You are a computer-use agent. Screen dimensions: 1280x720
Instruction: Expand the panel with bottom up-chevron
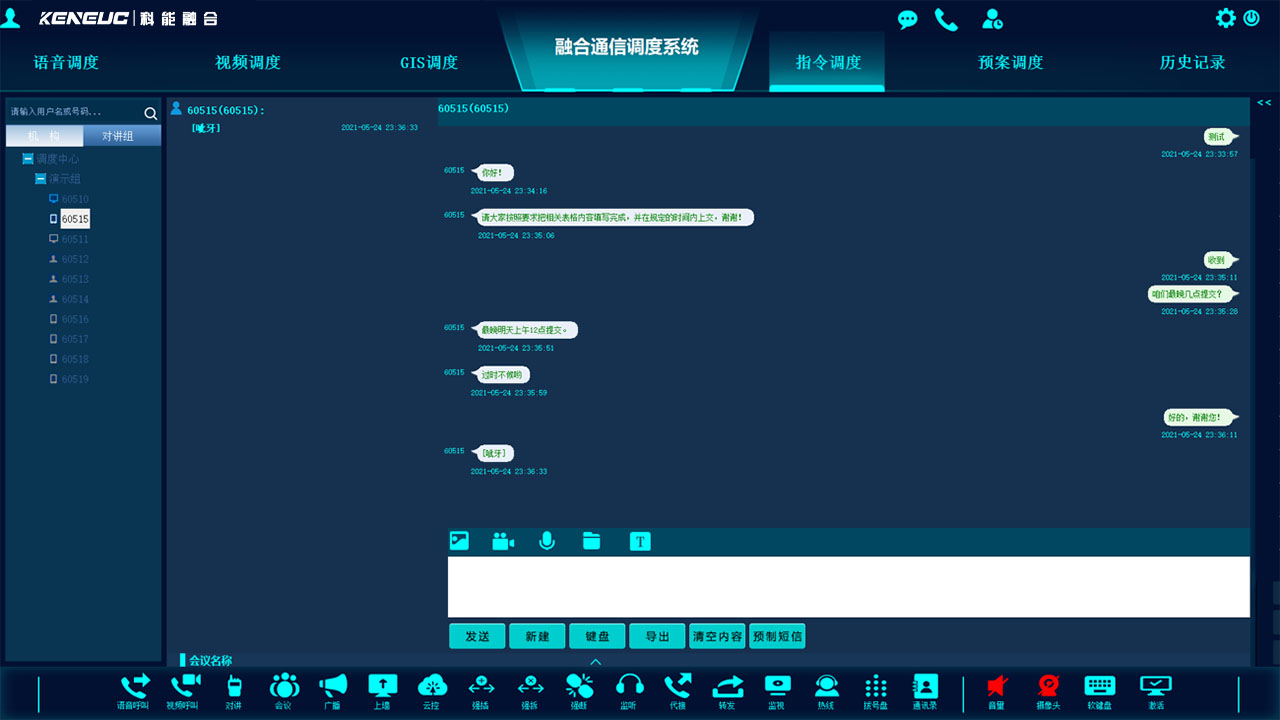point(595,661)
